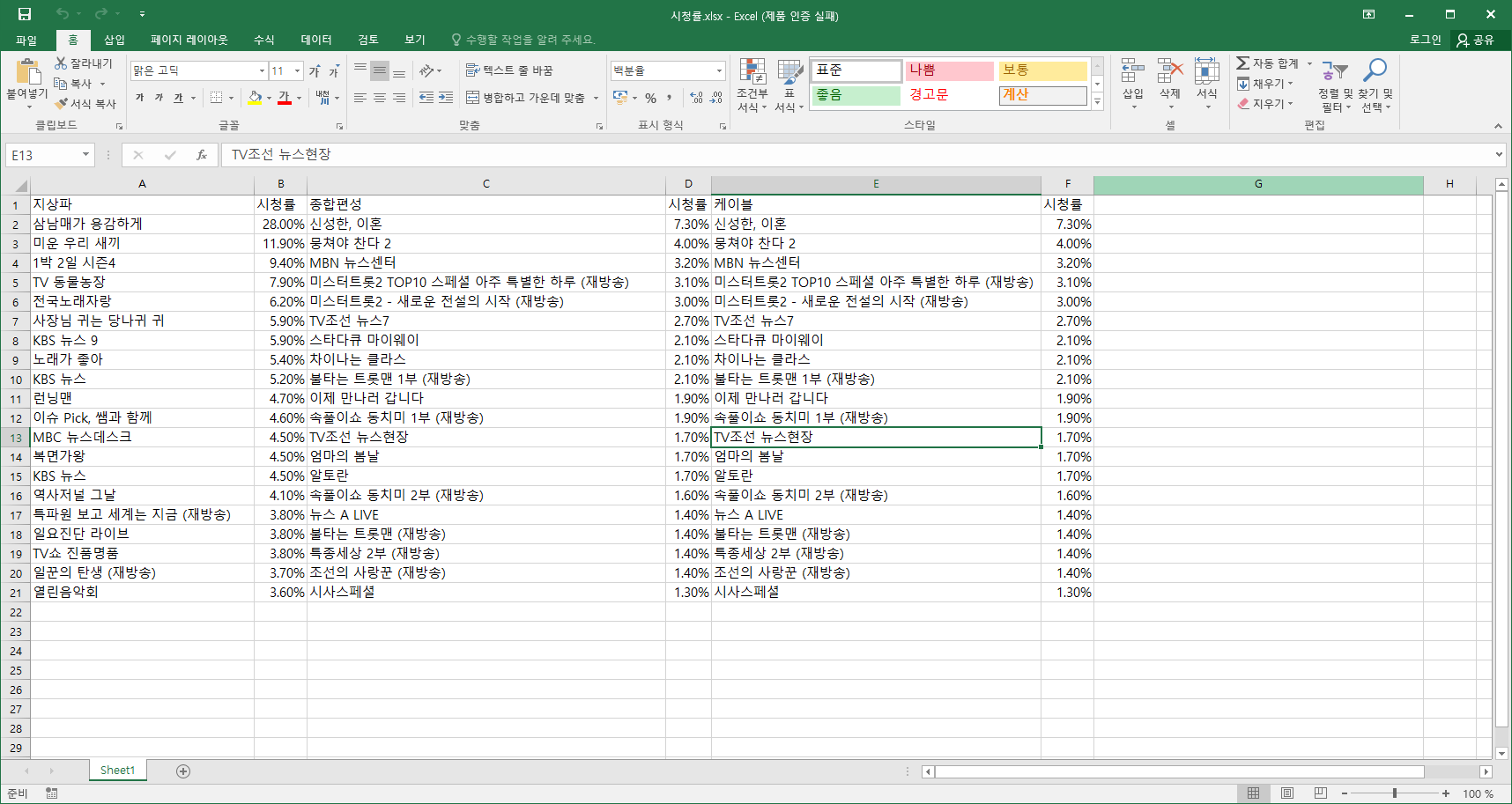Click the 삽입 cells icon in 셀 group

[x=1132, y=70]
